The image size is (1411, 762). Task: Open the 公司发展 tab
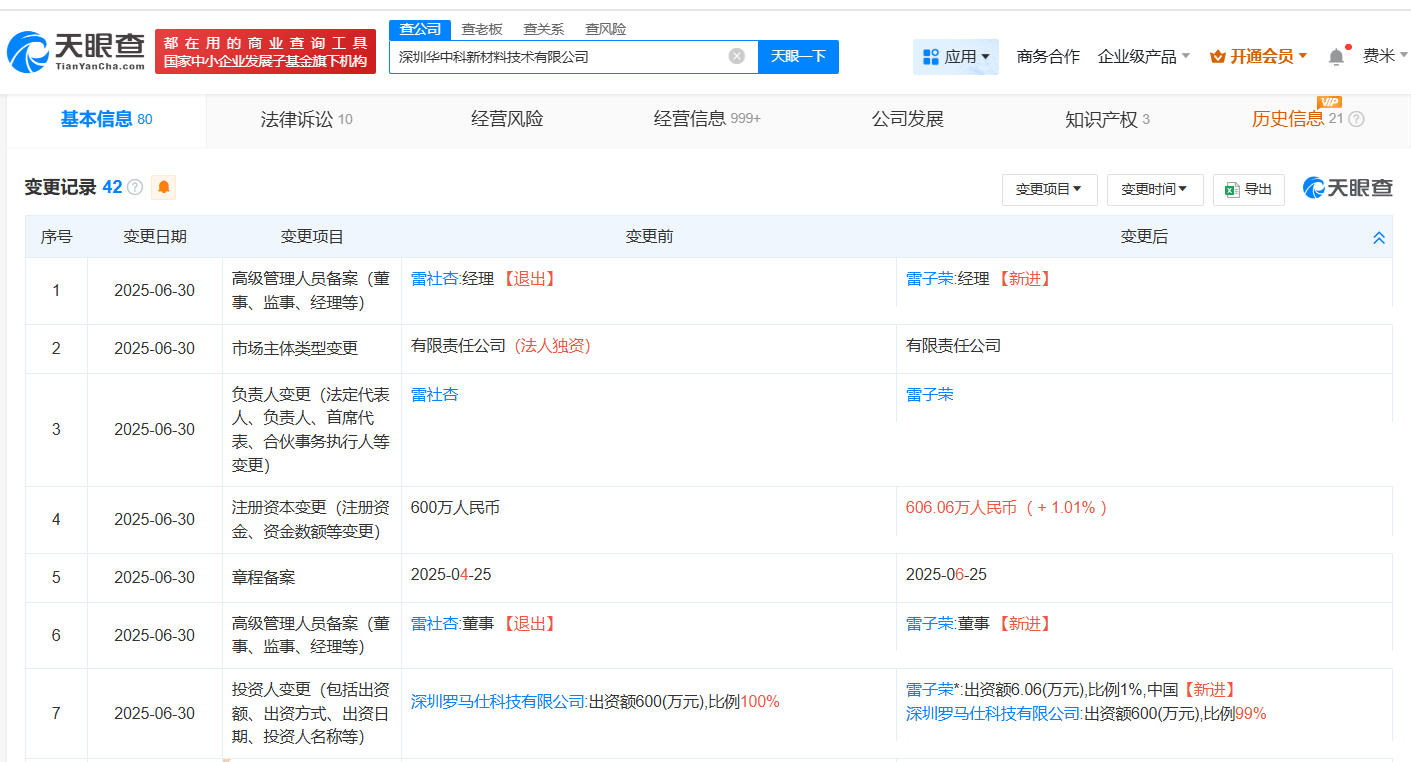[x=907, y=119]
